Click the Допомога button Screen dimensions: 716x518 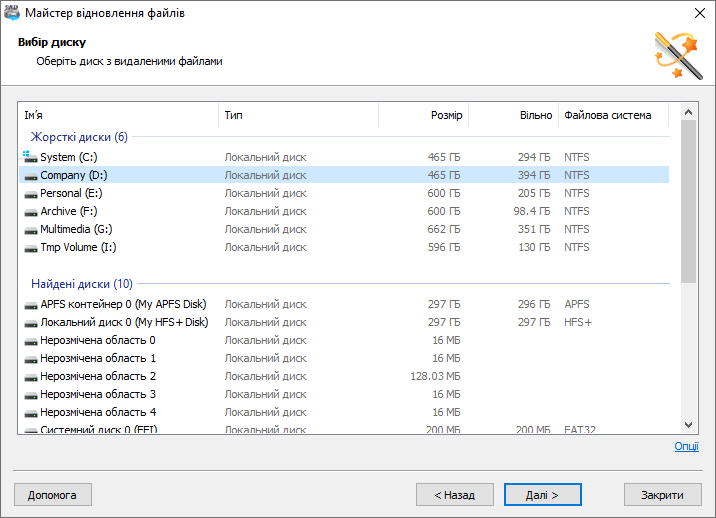click(53, 495)
